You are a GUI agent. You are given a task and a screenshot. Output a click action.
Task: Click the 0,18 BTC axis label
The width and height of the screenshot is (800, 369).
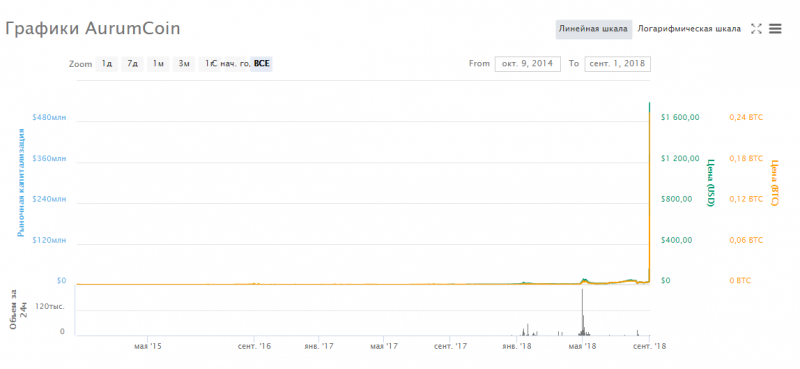click(746, 158)
